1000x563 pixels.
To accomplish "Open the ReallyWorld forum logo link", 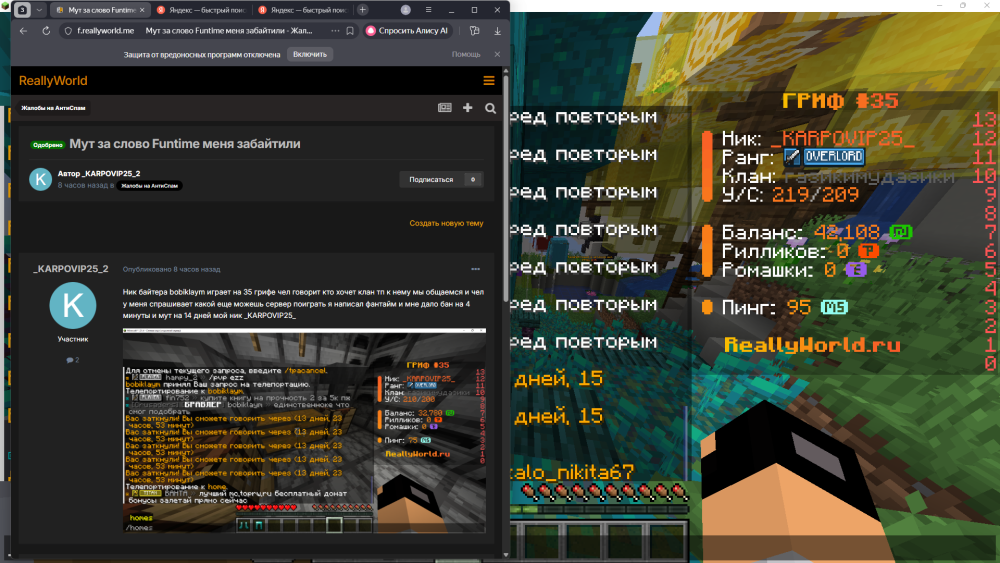I will pyautogui.click(x=53, y=81).
